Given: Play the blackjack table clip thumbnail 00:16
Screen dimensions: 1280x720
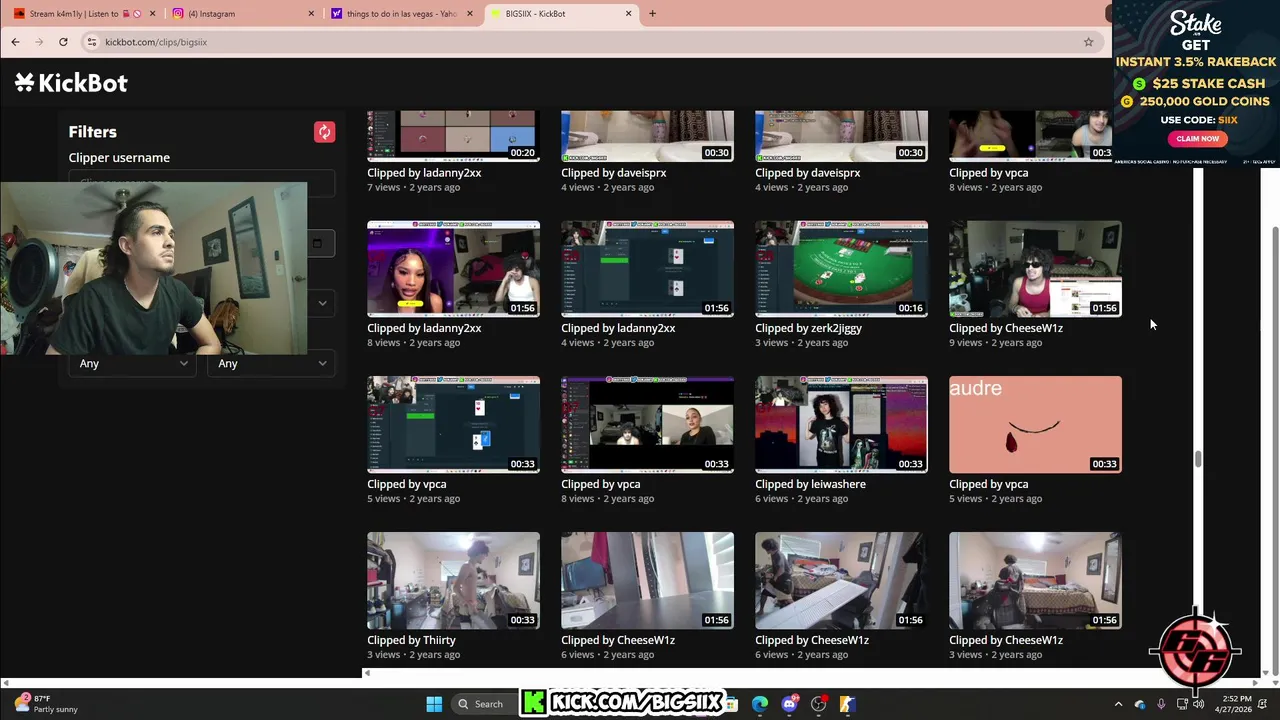Looking at the screenshot, I should click(x=841, y=269).
